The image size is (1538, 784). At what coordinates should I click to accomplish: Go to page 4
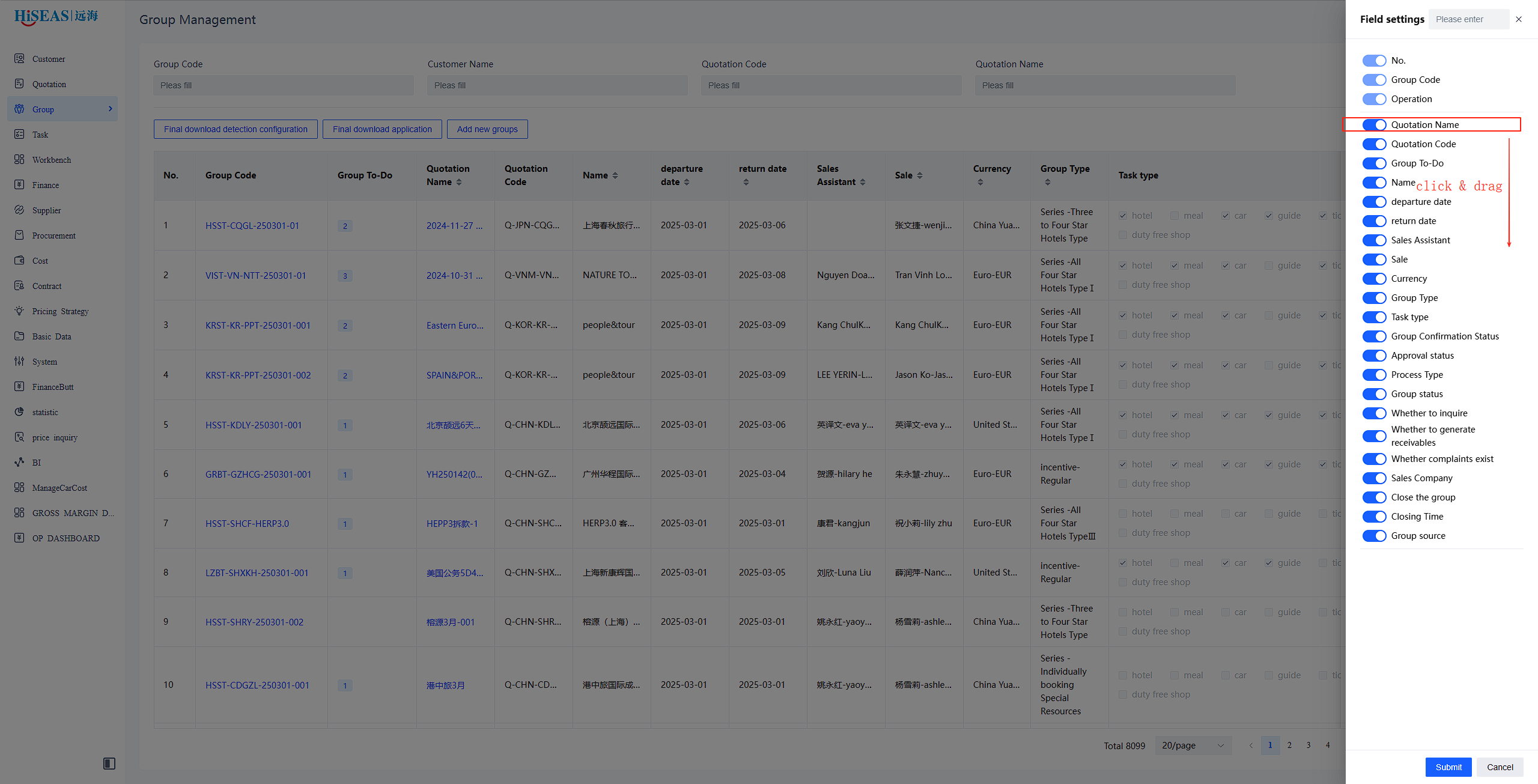(x=1328, y=745)
